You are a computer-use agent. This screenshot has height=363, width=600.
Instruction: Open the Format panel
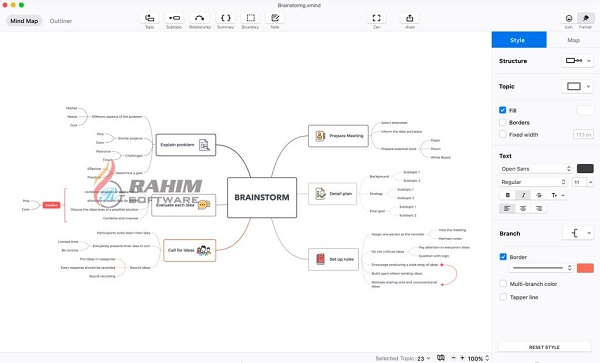pyautogui.click(x=585, y=18)
